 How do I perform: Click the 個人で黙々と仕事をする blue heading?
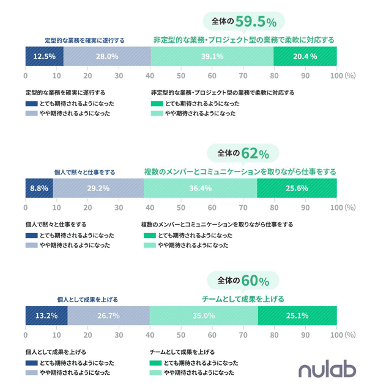pyautogui.click(x=85, y=172)
